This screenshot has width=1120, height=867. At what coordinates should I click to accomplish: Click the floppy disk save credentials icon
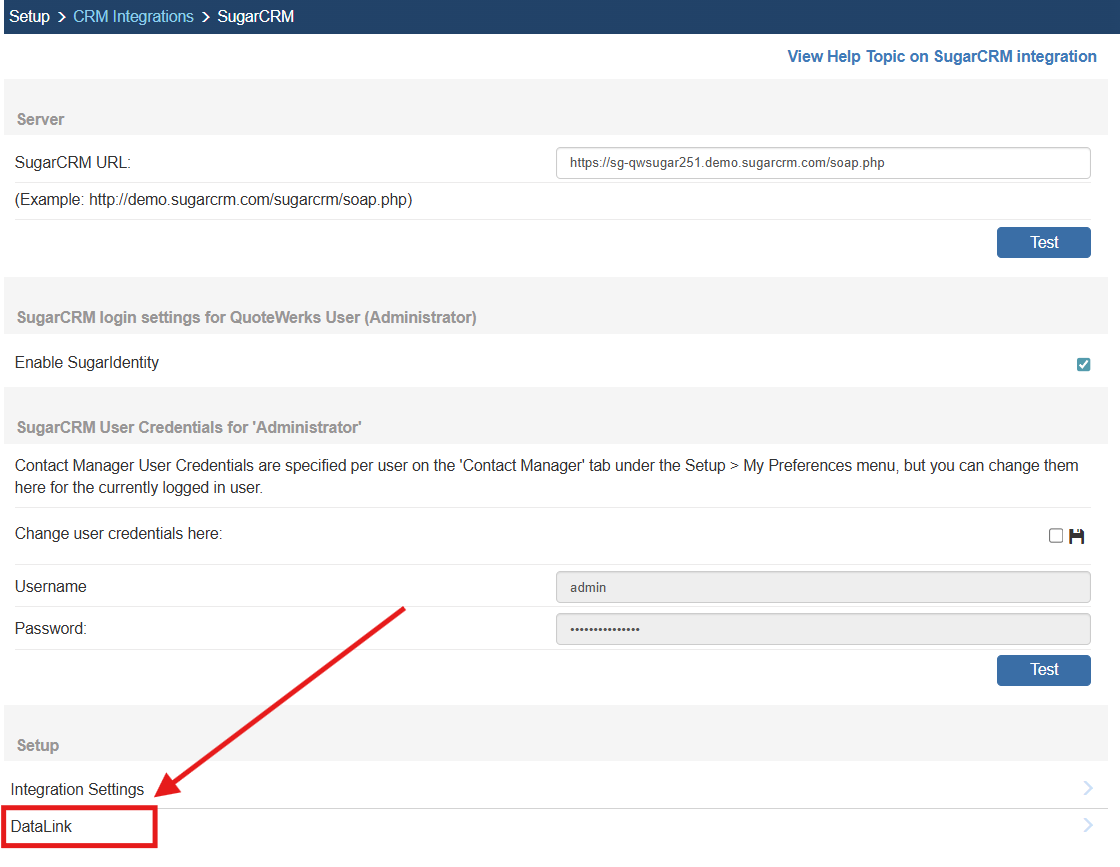[1077, 536]
